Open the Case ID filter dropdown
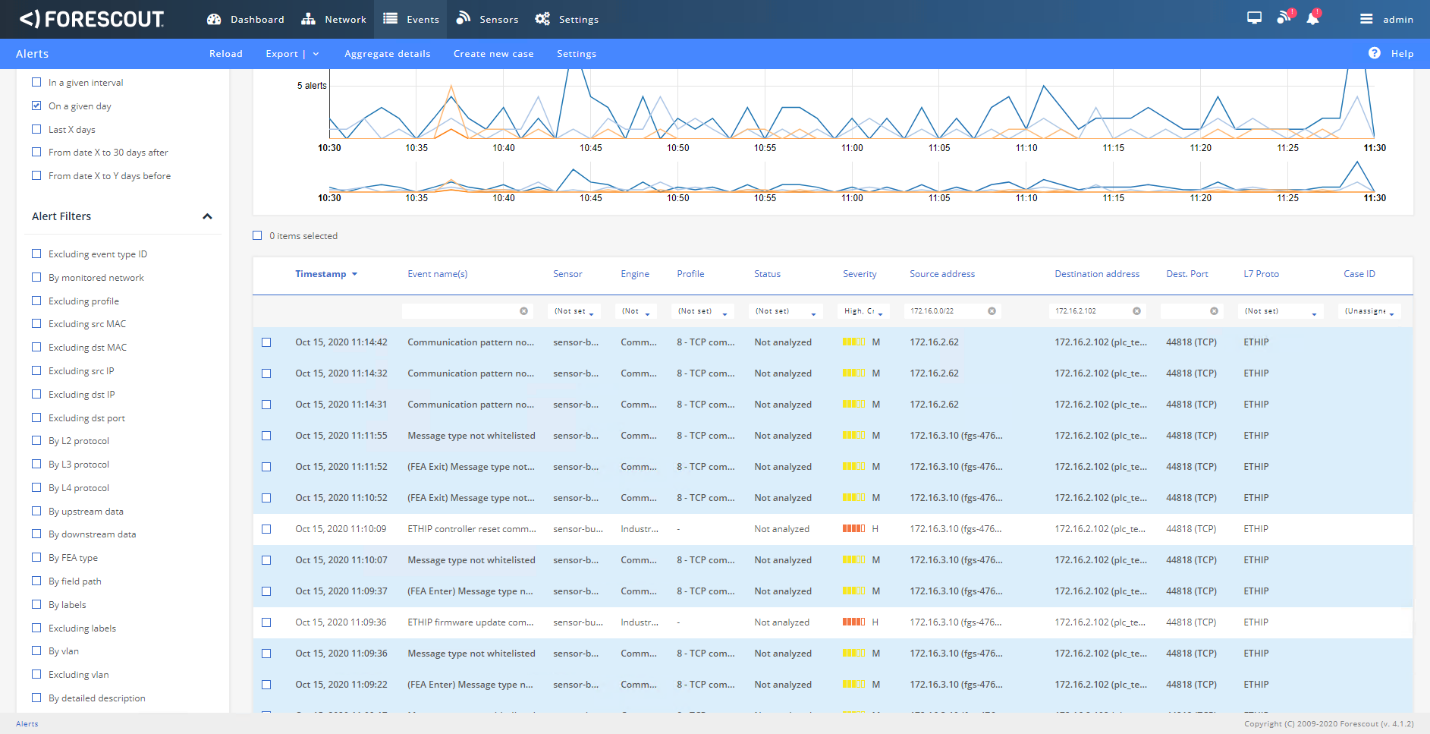This screenshot has height=734, width=1430. pyautogui.click(x=1370, y=311)
